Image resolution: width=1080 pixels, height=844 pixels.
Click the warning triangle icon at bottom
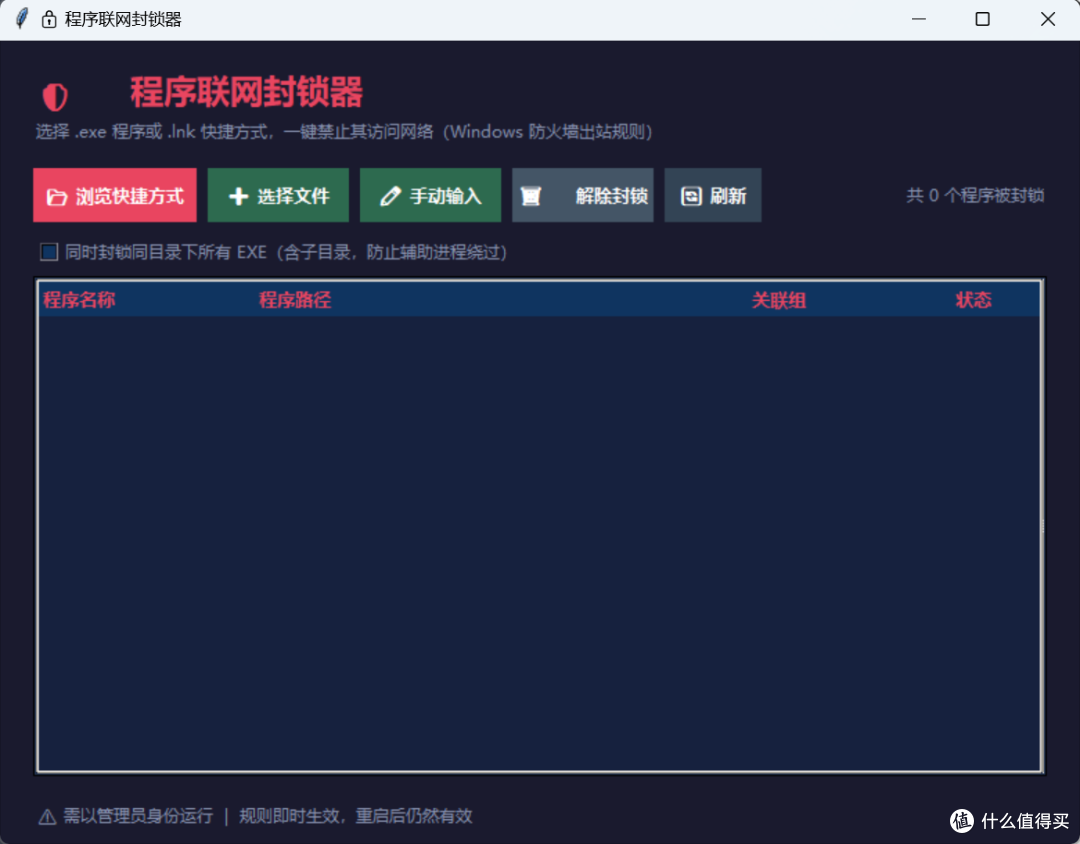click(x=48, y=817)
